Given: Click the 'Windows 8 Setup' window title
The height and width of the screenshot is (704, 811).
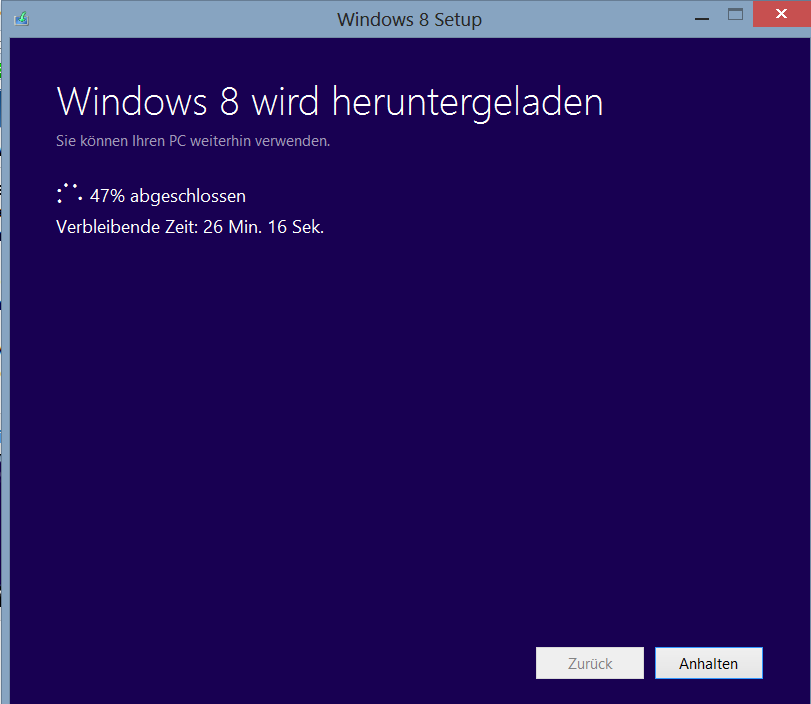Looking at the screenshot, I should [409, 20].
